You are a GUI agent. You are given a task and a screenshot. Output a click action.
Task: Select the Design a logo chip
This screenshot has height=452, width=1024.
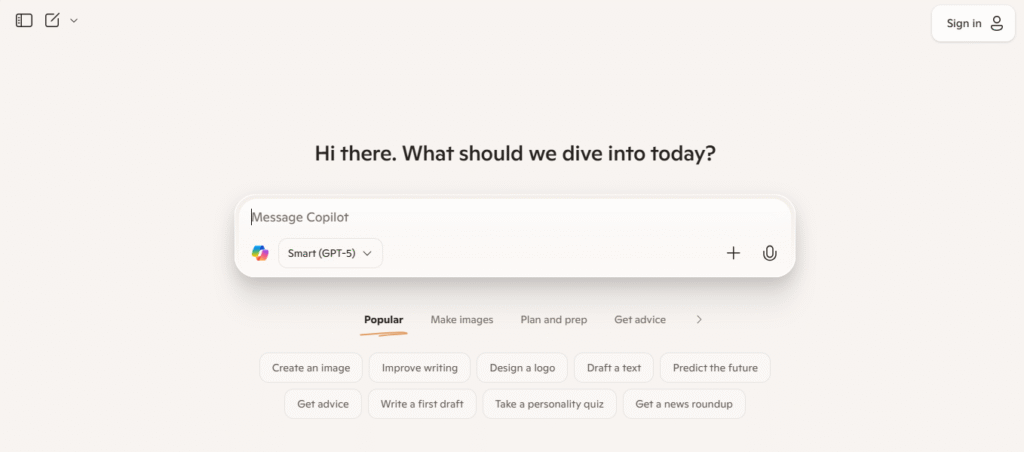pyautogui.click(x=522, y=368)
